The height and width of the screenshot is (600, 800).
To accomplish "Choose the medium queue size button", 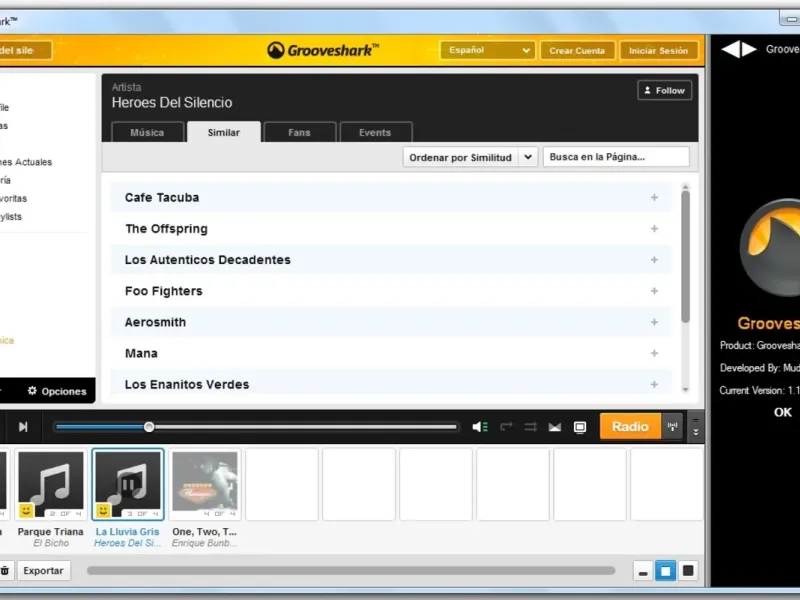I will [665, 570].
